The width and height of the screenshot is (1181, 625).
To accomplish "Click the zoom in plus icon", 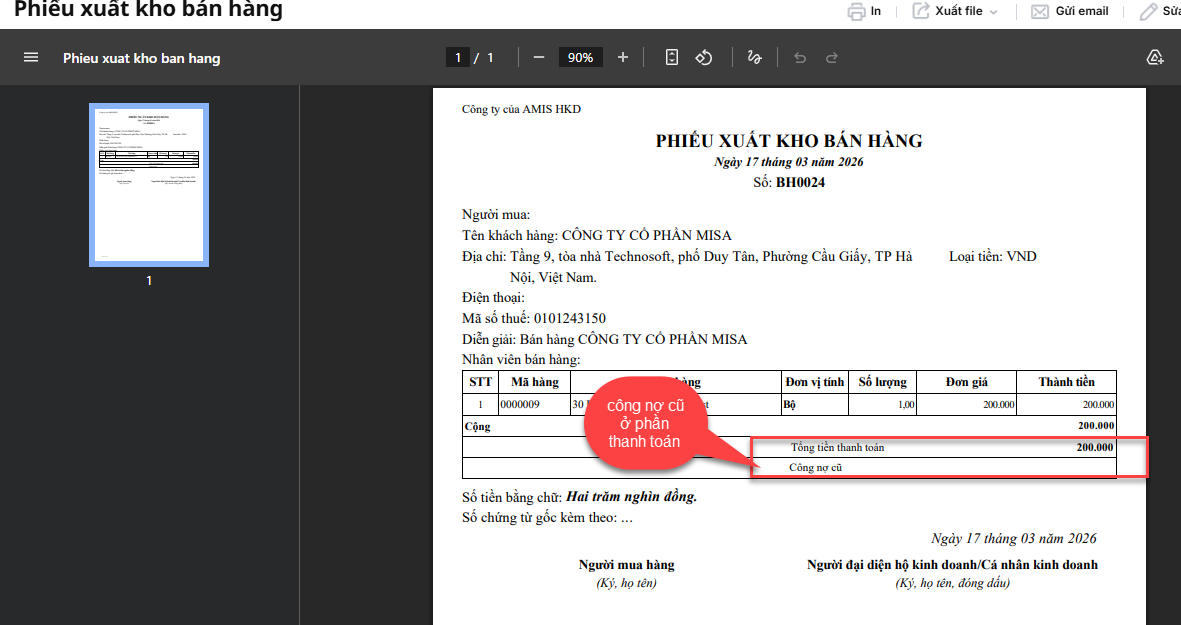I will [x=623, y=58].
